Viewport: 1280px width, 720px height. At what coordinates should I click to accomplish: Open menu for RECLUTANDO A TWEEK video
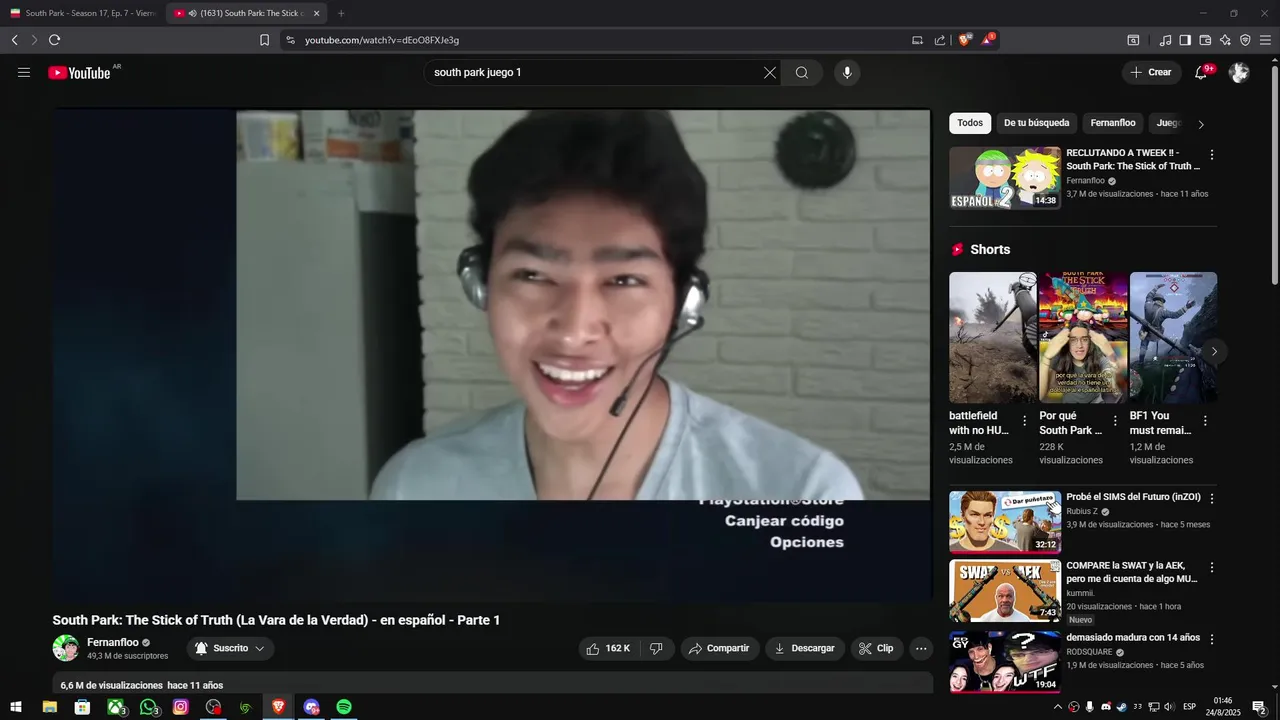coord(1212,155)
